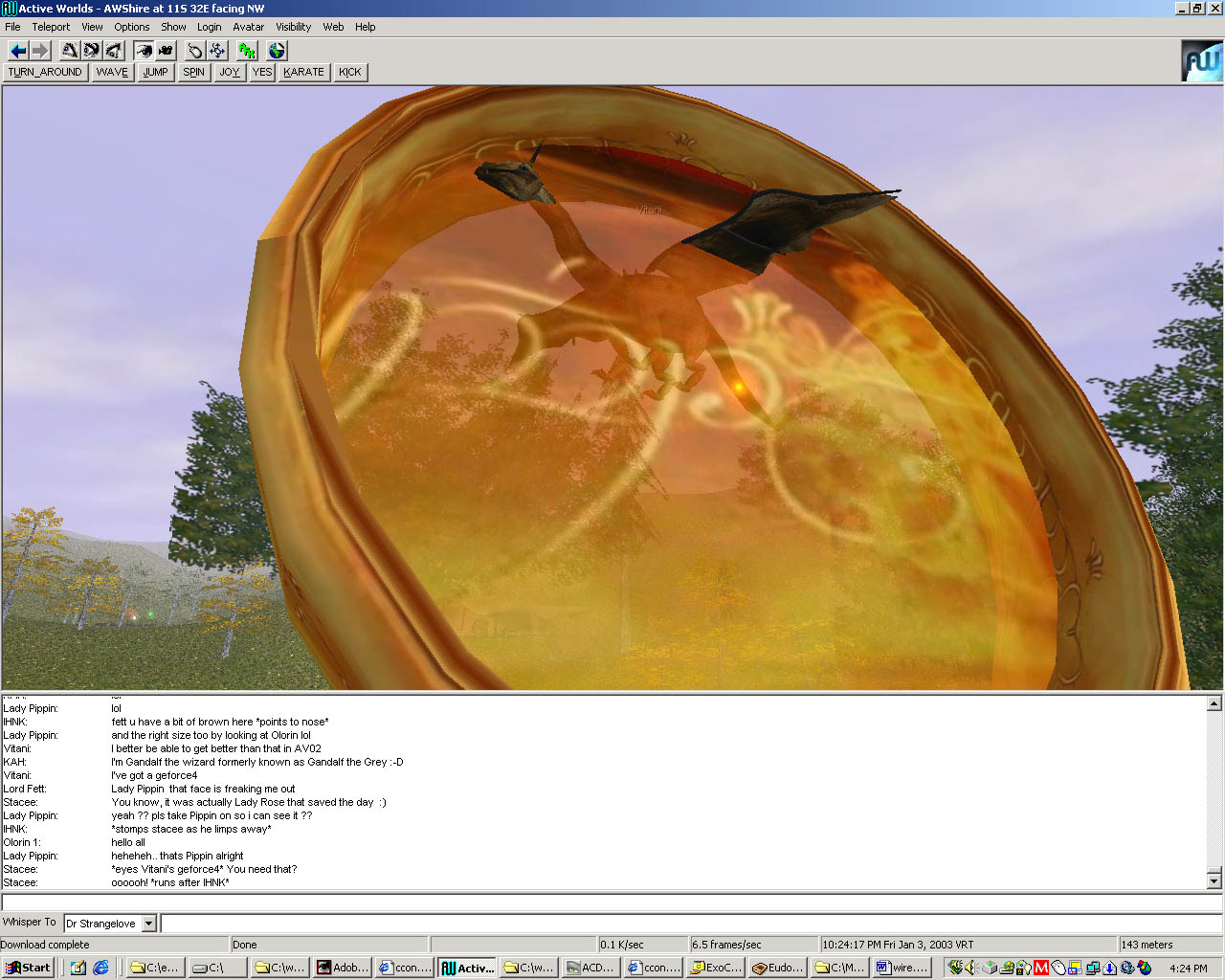Open the Visibility menu
Screen dimensions: 1225x980
click(293, 27)
